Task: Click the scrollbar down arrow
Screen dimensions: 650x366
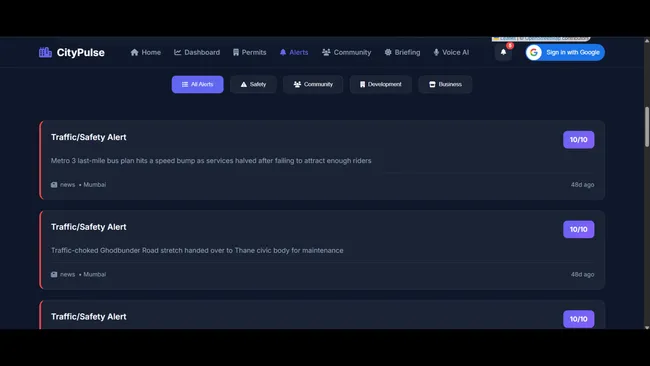Action: pyautogui.click(x=647, y=327)
